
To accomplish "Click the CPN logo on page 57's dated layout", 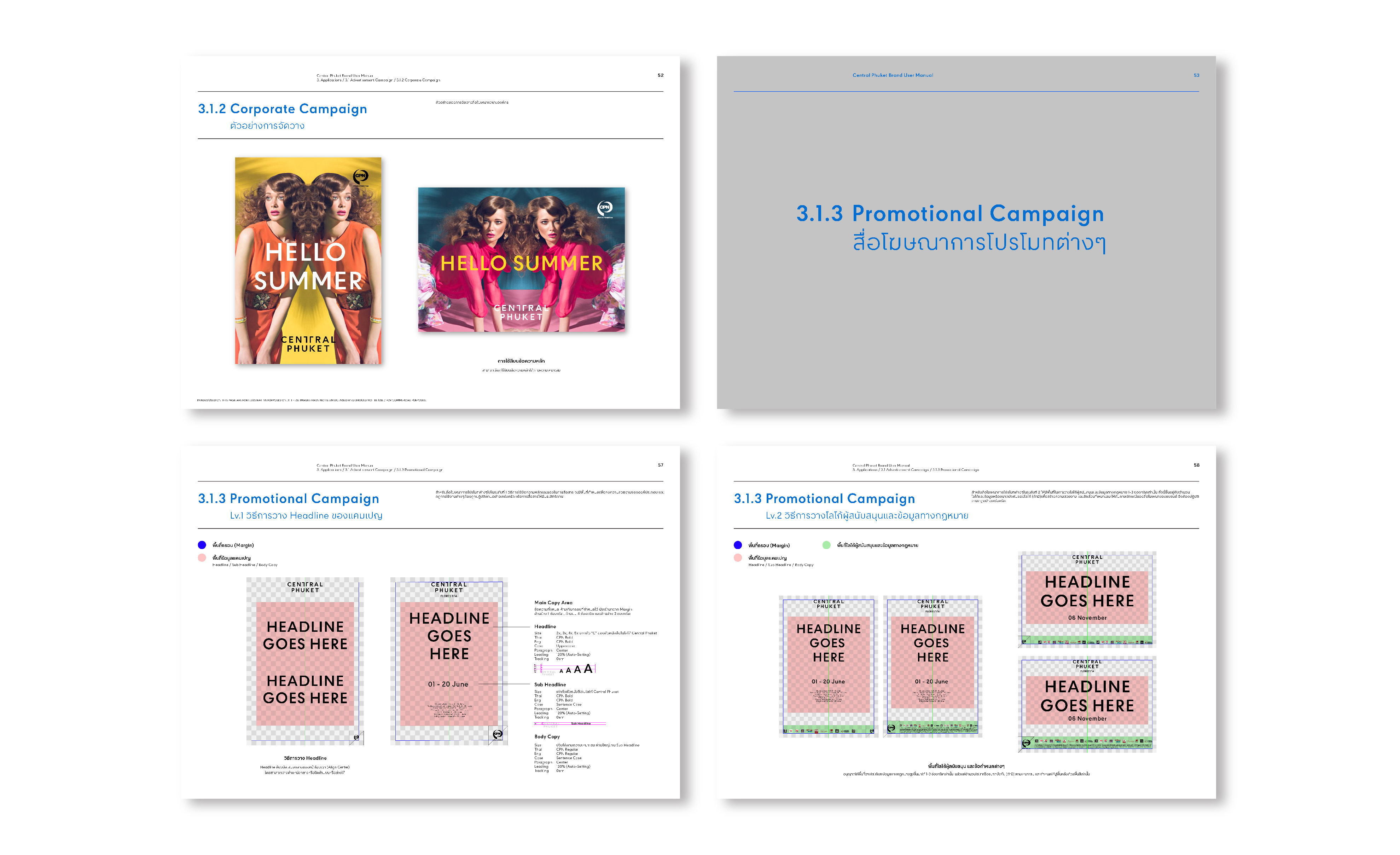I will 497,734.
